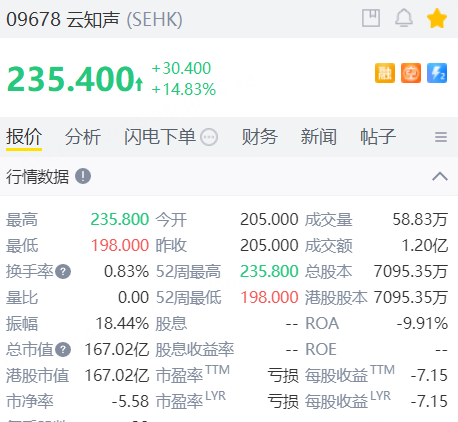
Task: Open the hamburger menu at the tab bar end
Action: click(441, 137)
